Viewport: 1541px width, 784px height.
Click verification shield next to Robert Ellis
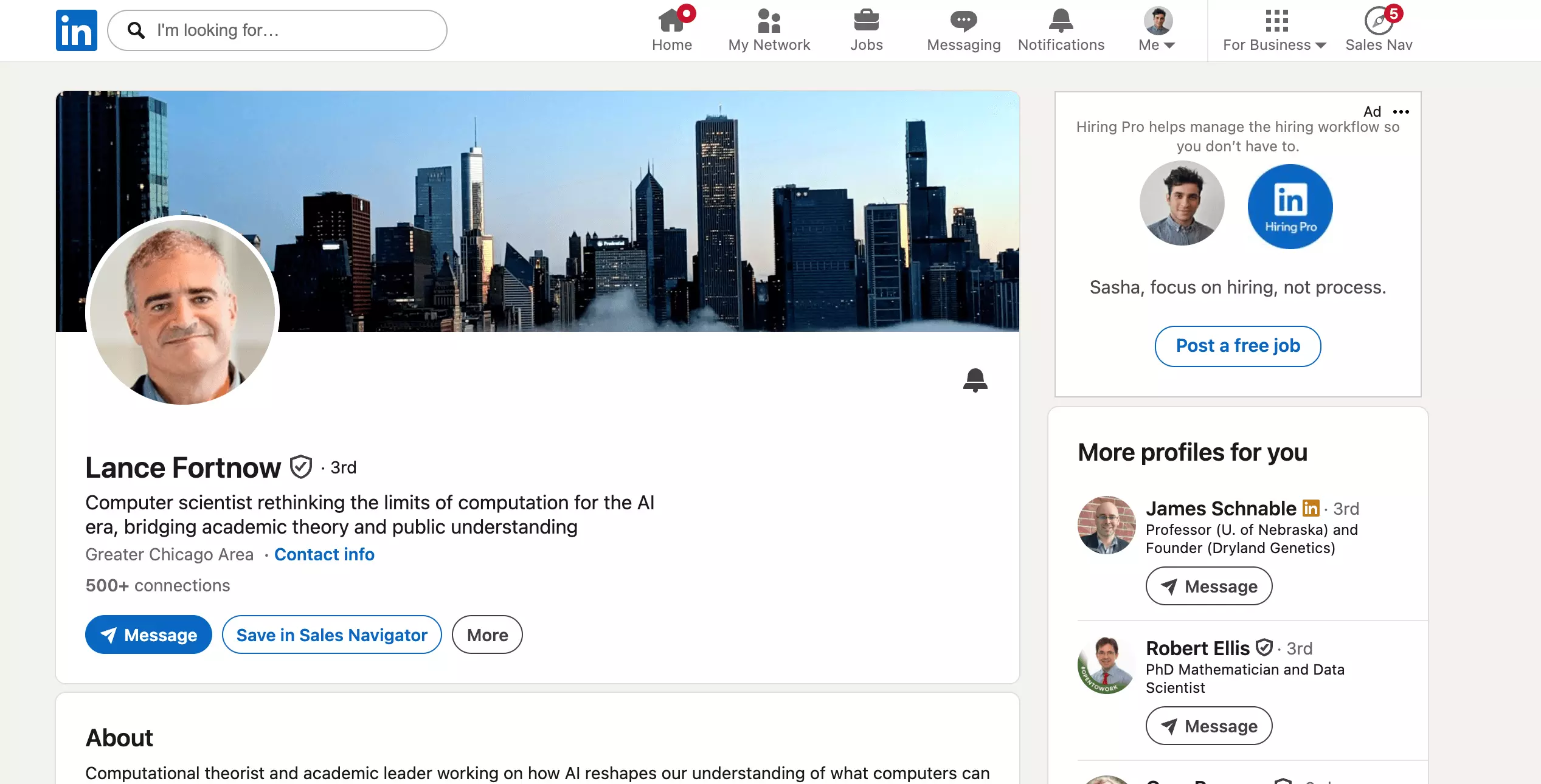pos(1264,648)
